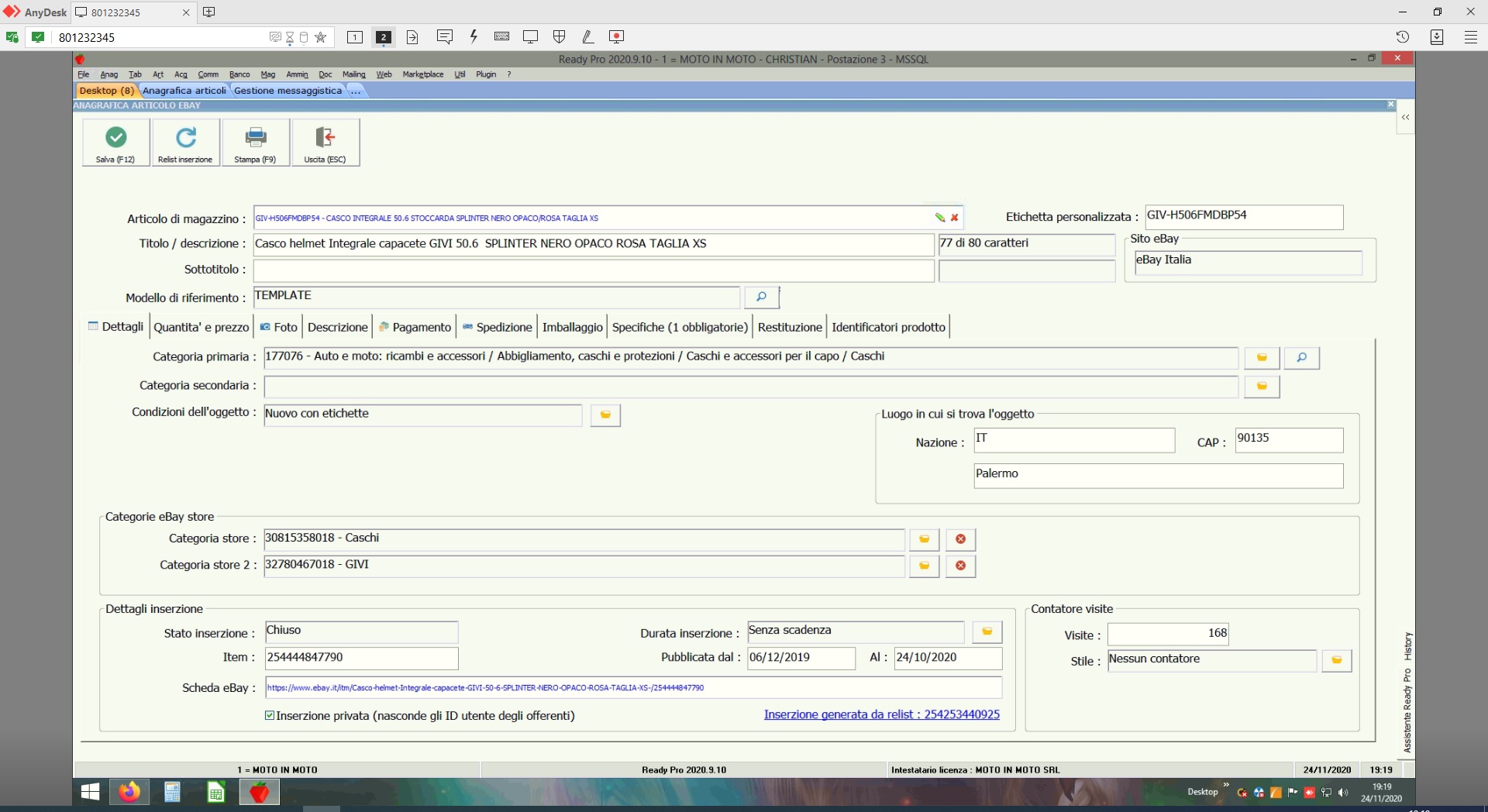Open AnyDesk session history clock icon
1488x812 pixels.
[1402, 36]
